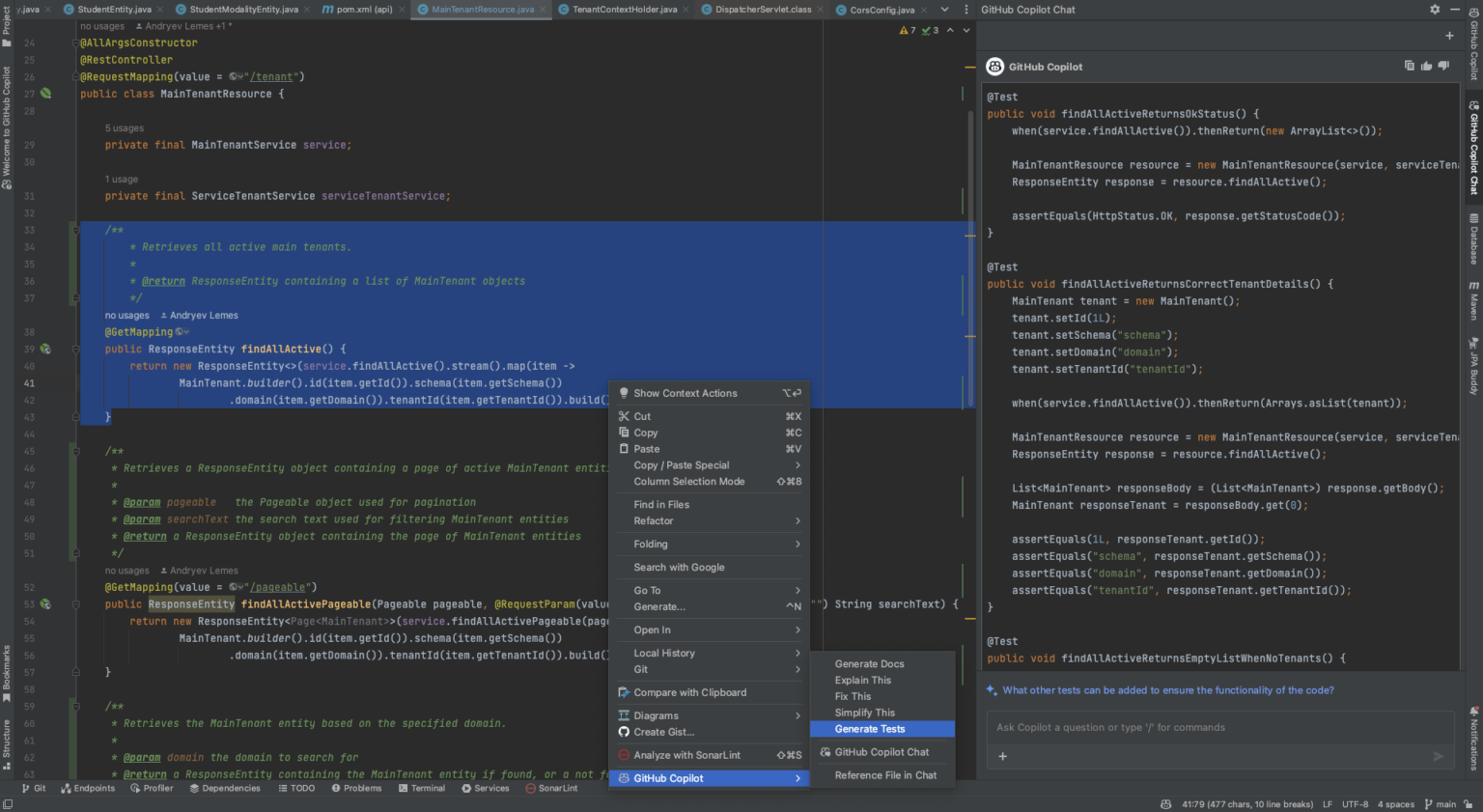Open Git tool window
Viewport: 1483px width, 812px height.
pos(34,788)
